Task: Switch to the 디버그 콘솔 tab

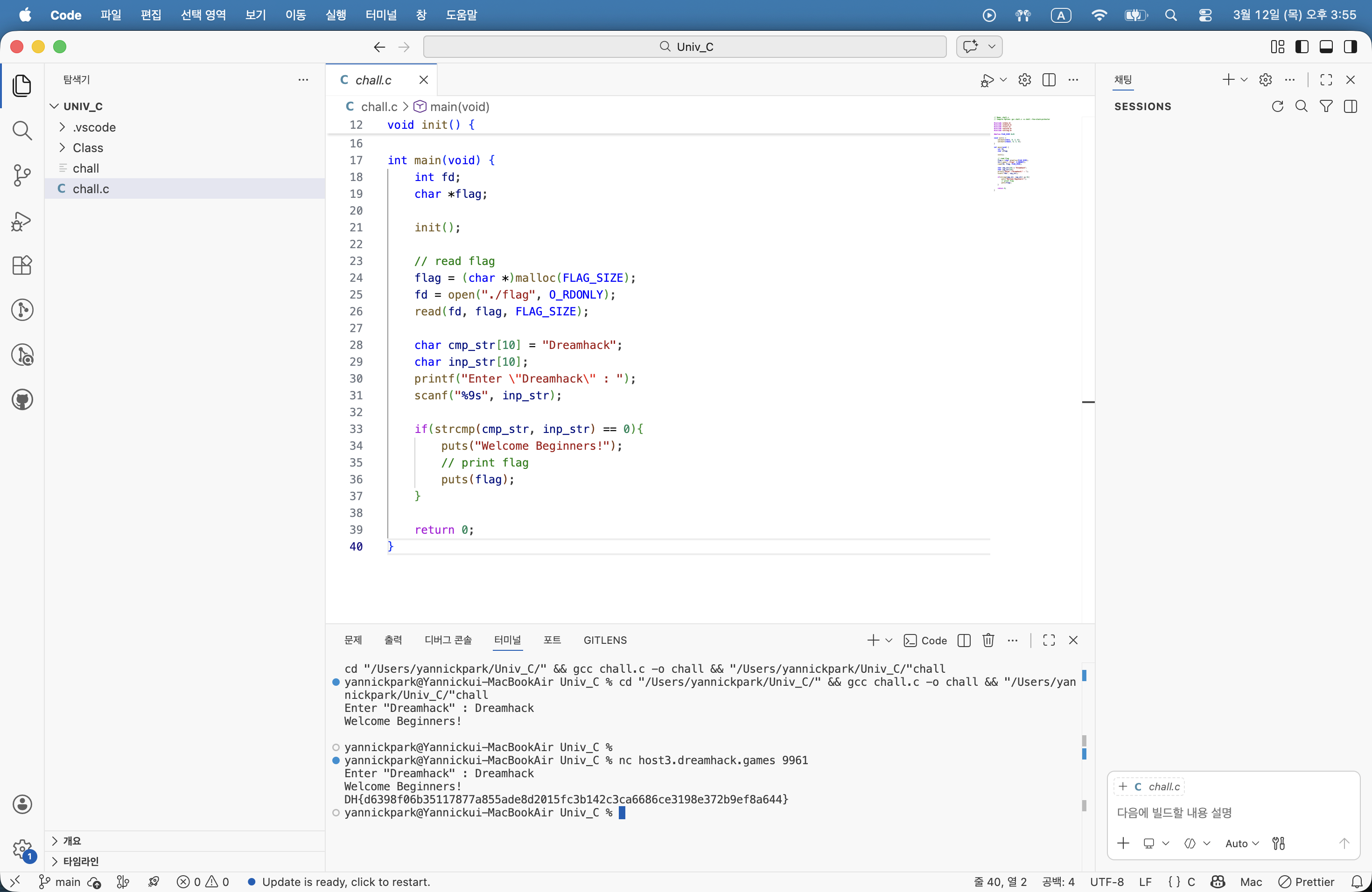Action: [x=448, y=640]
